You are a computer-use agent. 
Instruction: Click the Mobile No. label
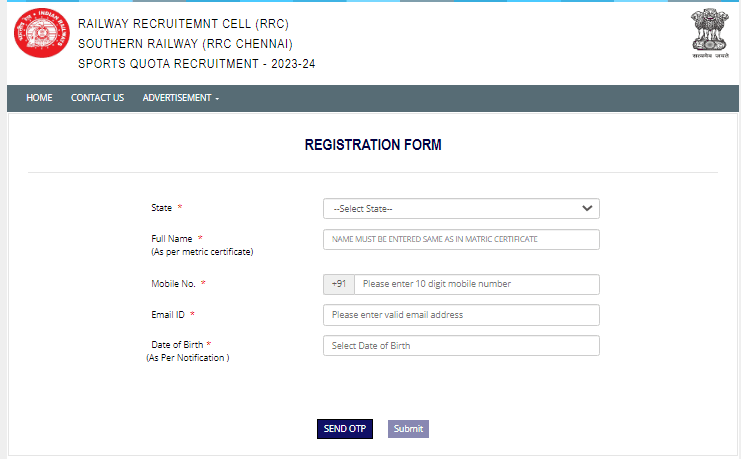[x=173, y=284]
